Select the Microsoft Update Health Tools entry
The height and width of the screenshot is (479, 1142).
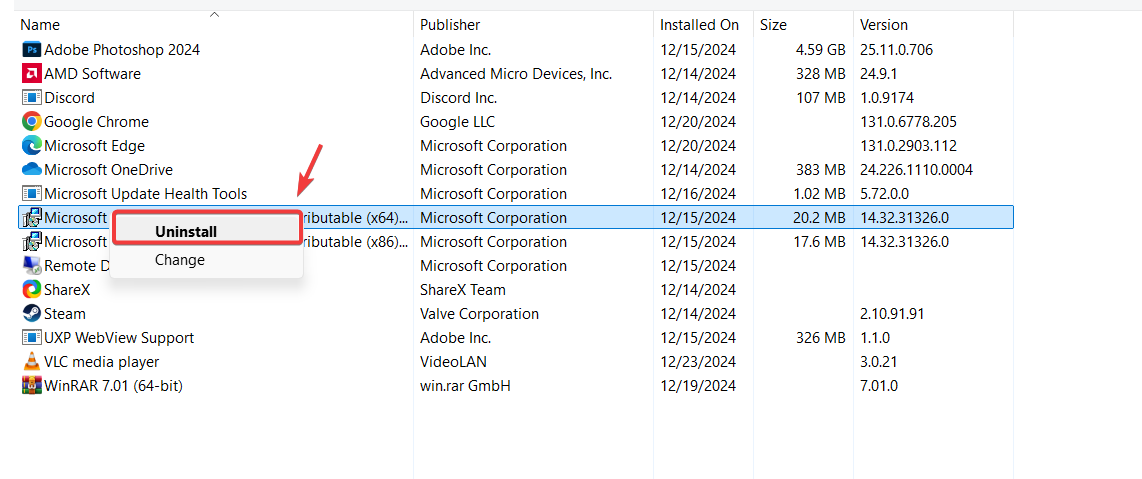tap(145, 194)
